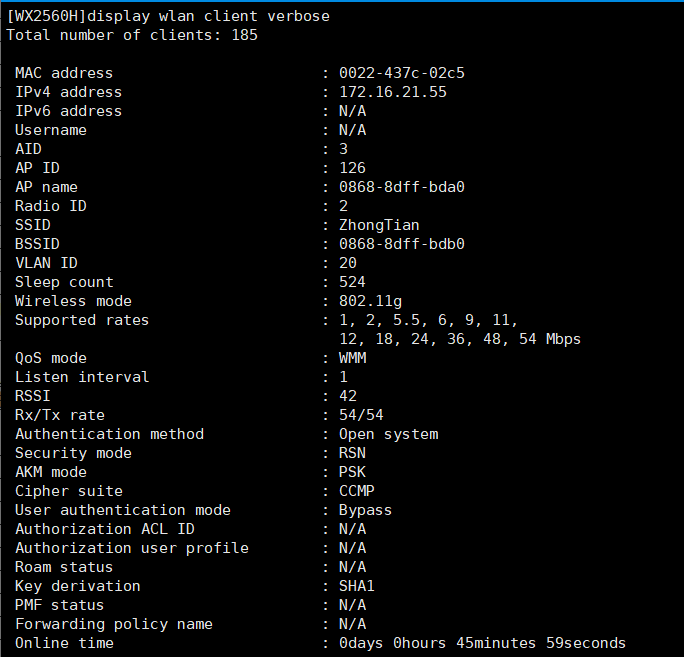Click the Open system authentication value
This screenshot has height=657, width=684.
coord(388,434)
